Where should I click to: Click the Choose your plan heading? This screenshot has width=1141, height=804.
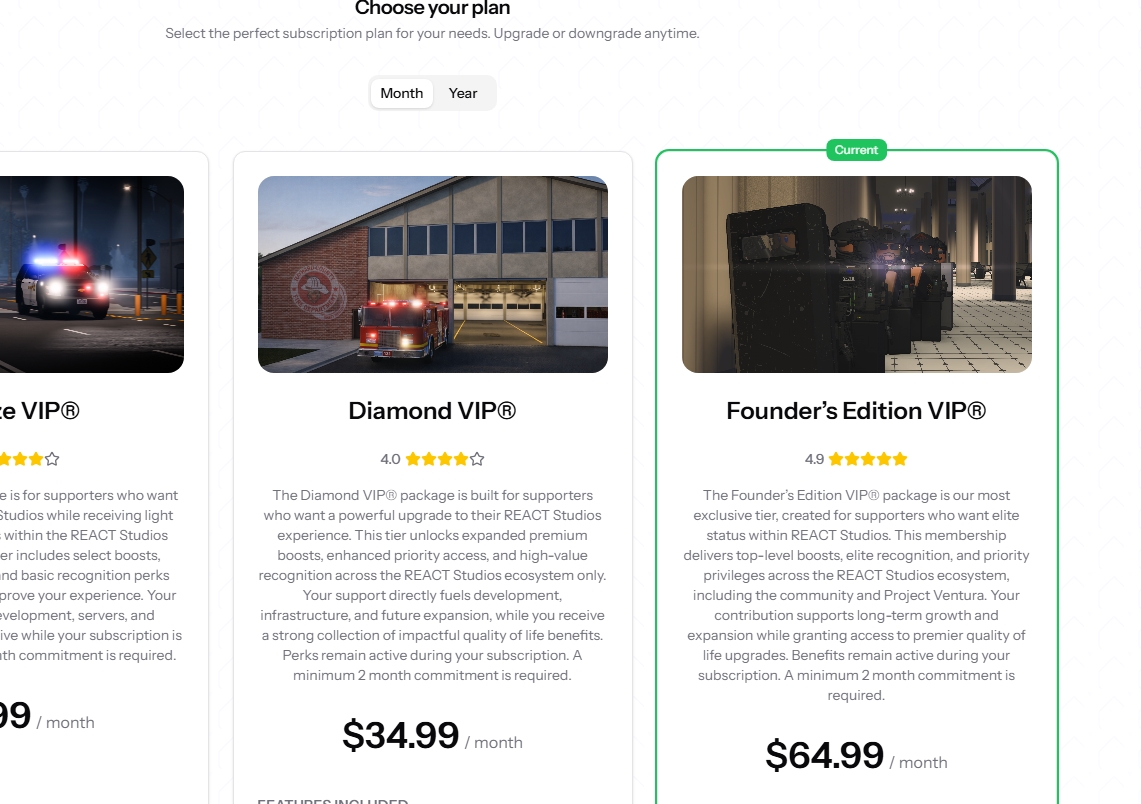tap(432, 9)
